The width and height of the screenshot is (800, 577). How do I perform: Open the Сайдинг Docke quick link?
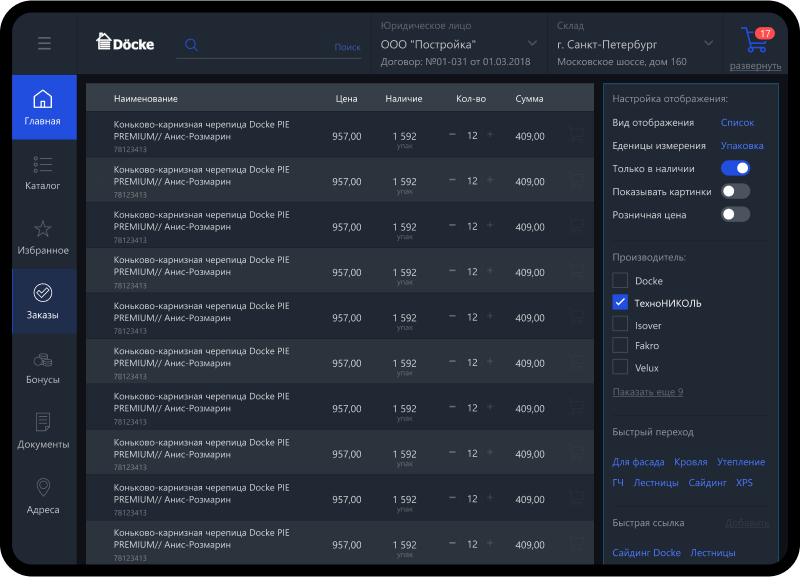click(646, 553)
